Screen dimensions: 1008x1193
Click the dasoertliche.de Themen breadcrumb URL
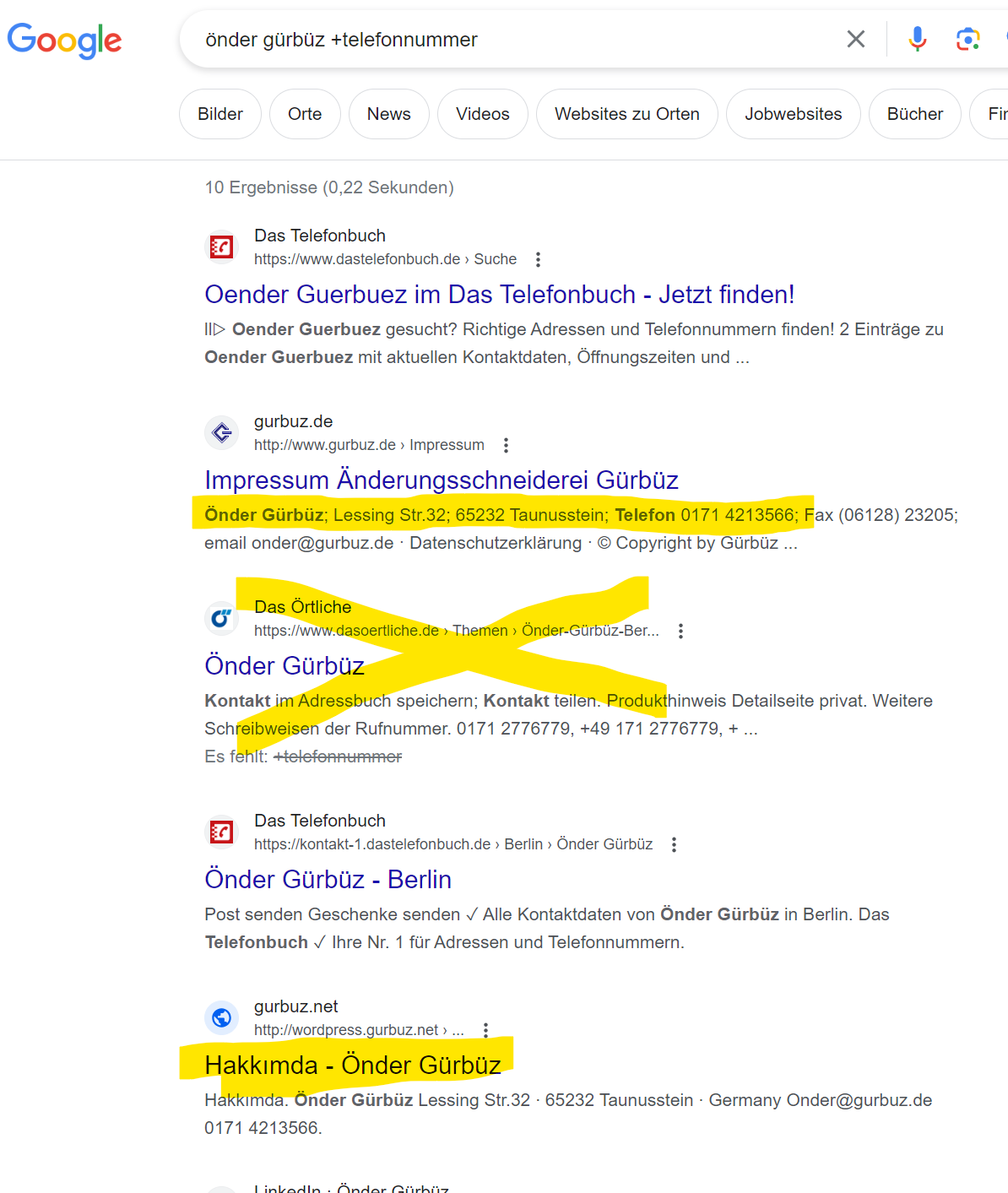click(457, 631)
